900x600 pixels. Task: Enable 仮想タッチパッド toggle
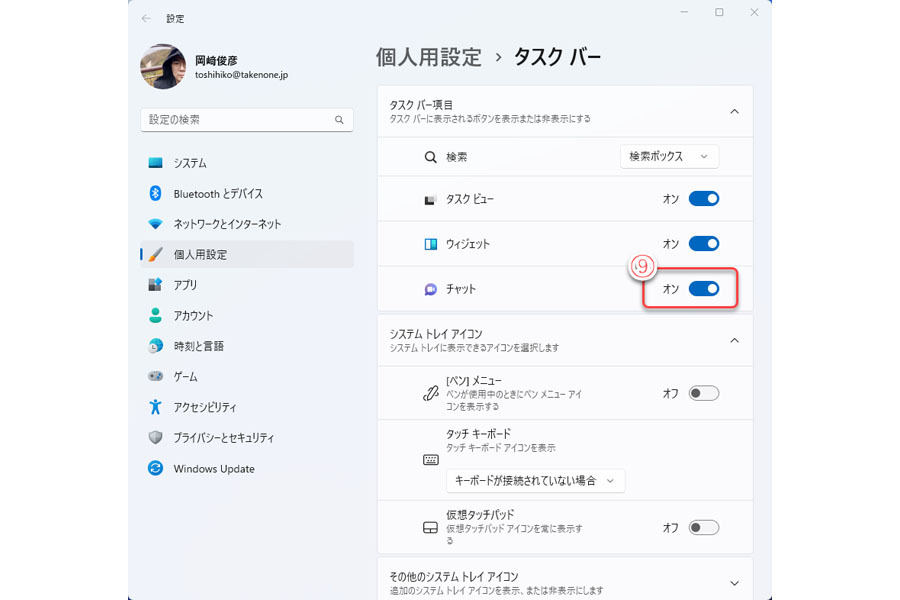[x=704, y=527]
